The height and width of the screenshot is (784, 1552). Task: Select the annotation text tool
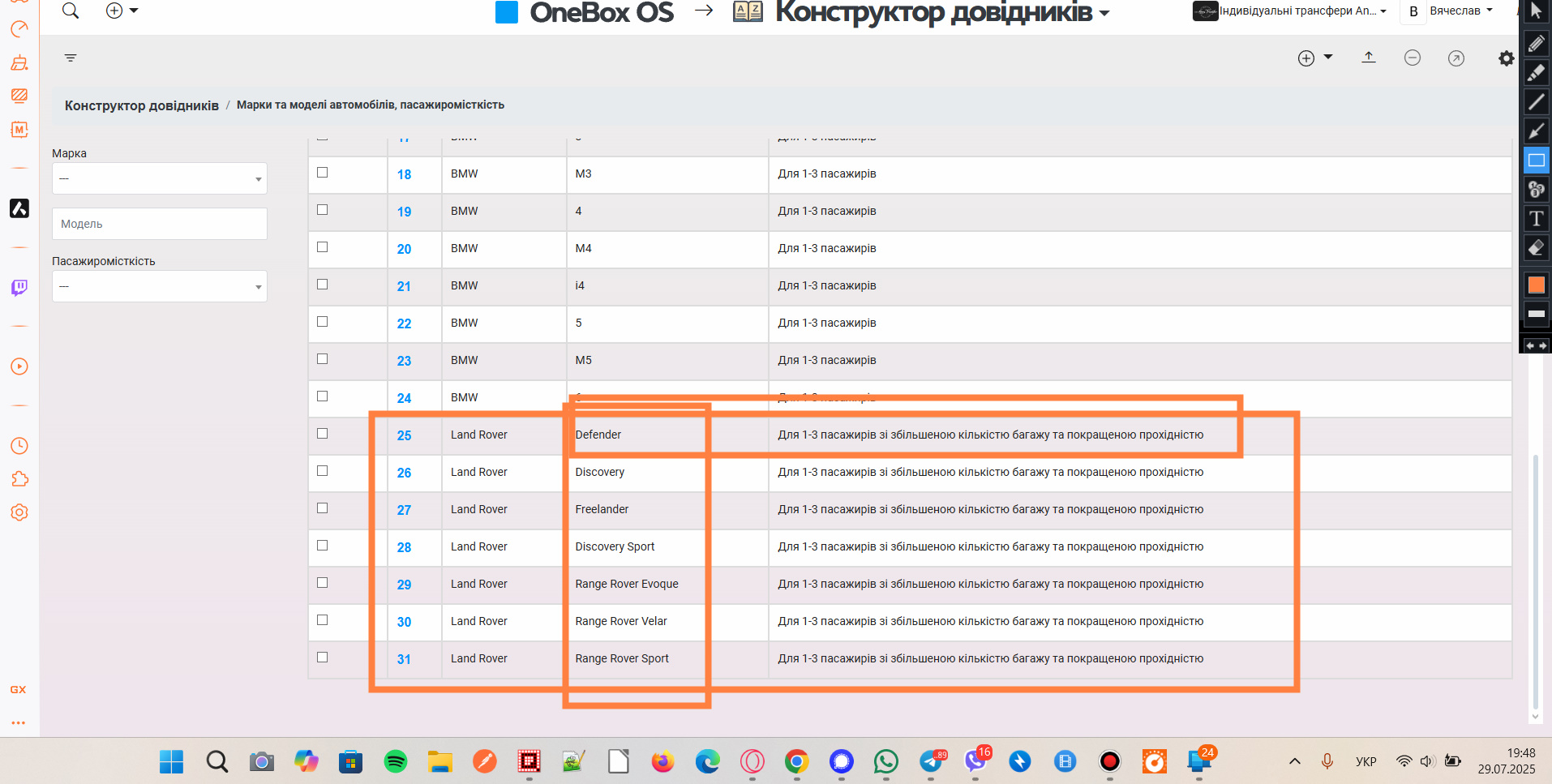click(1536, 218)
